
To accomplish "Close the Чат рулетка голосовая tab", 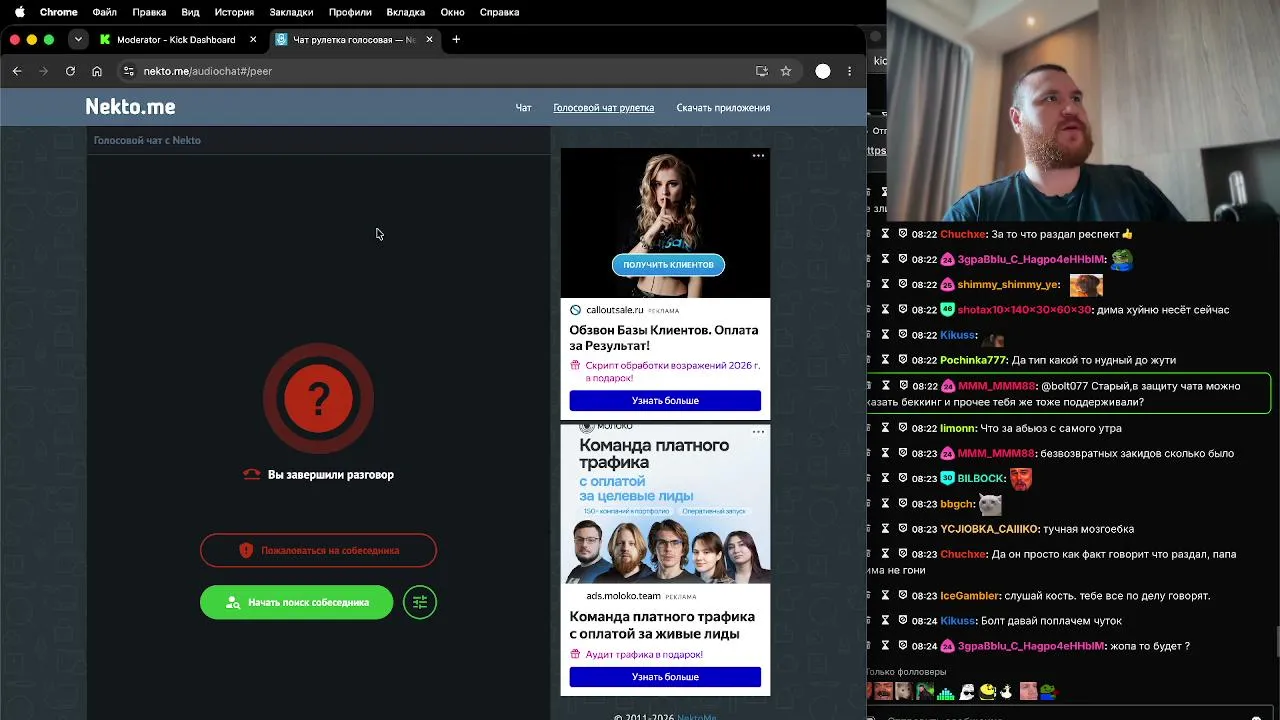I will [x=430, y=39].
